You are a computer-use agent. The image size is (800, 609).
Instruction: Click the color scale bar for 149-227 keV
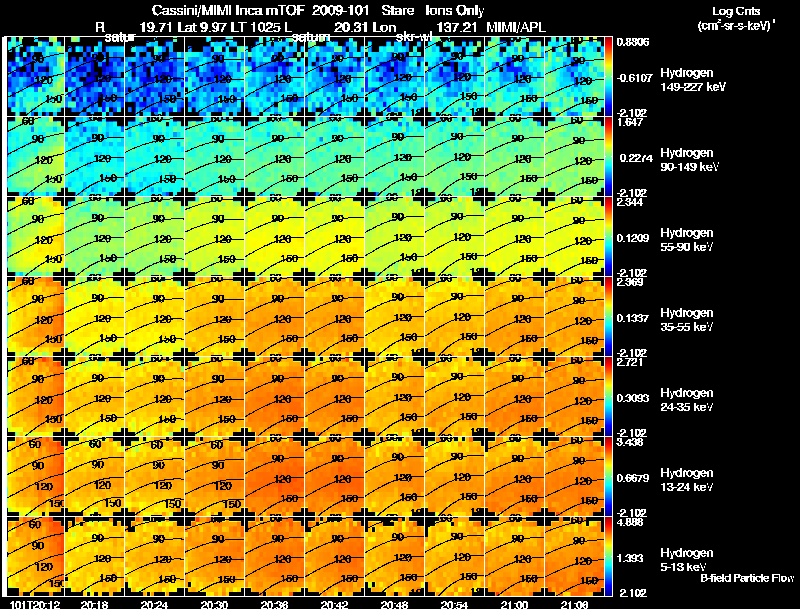point(608,77)
